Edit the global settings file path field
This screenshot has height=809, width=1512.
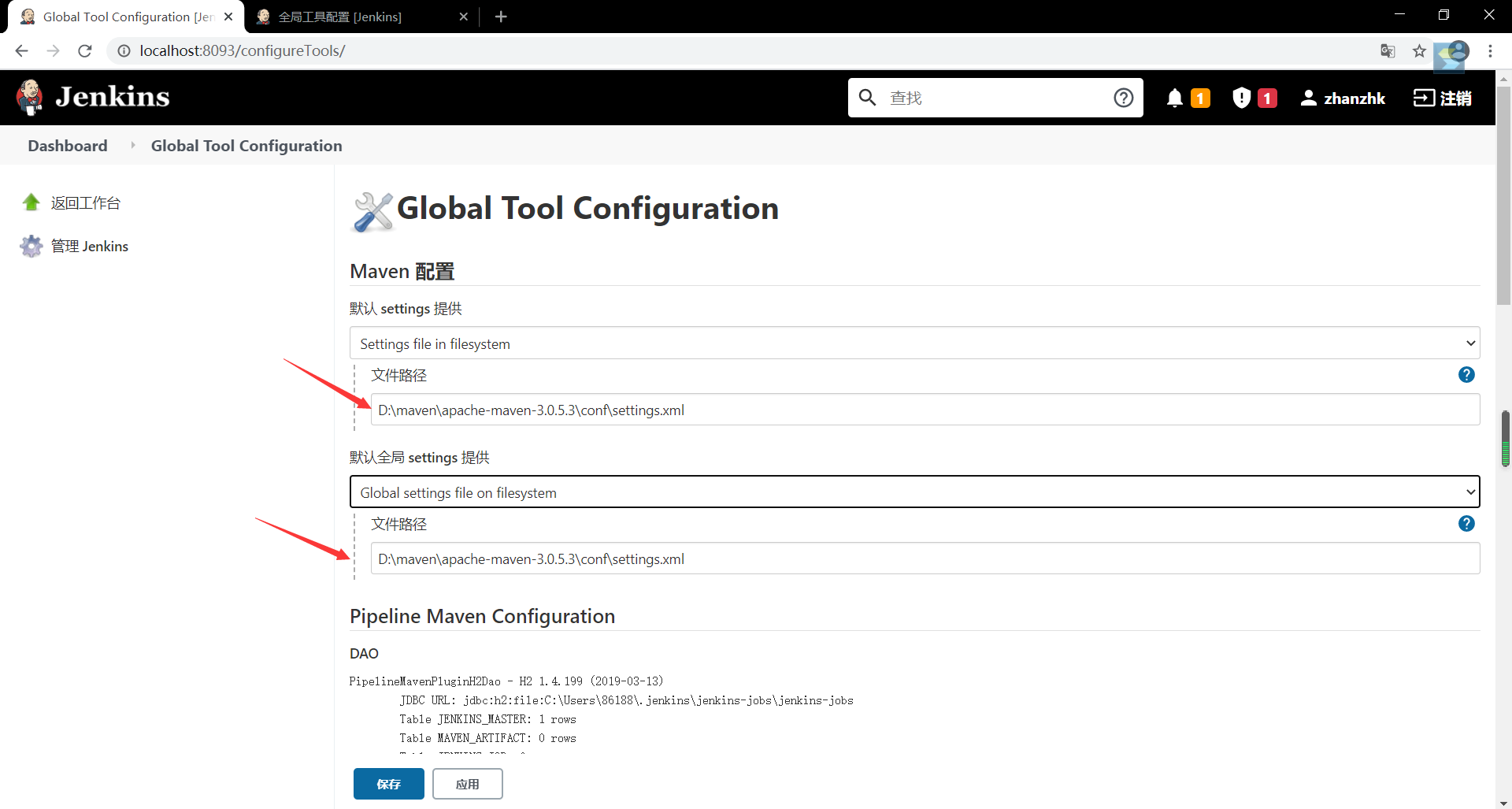(925, 559)
